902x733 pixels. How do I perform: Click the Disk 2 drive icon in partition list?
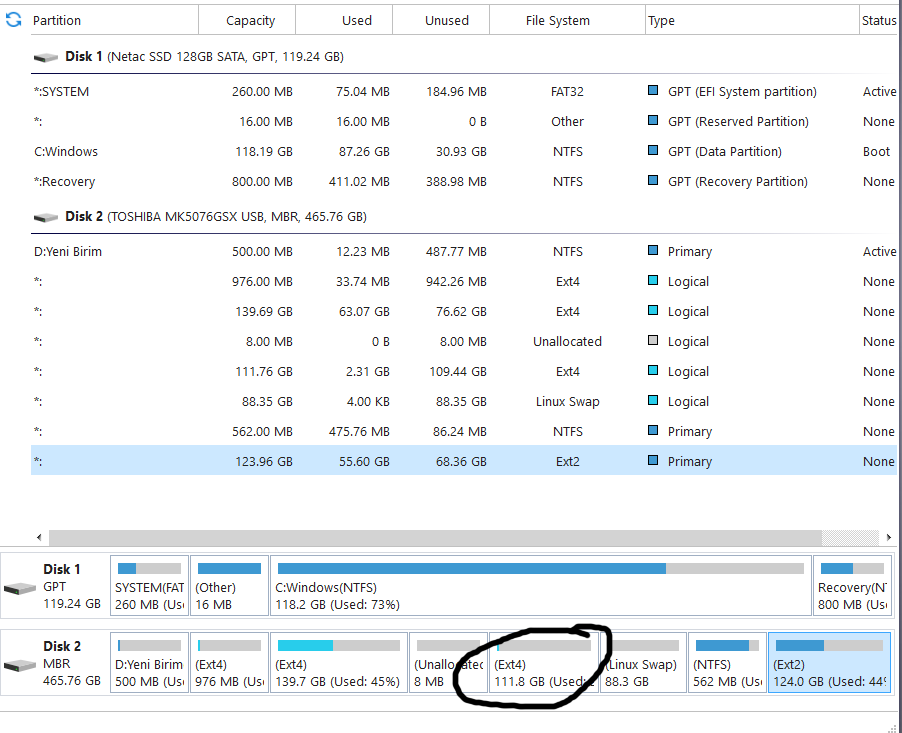tap(45, 217)
